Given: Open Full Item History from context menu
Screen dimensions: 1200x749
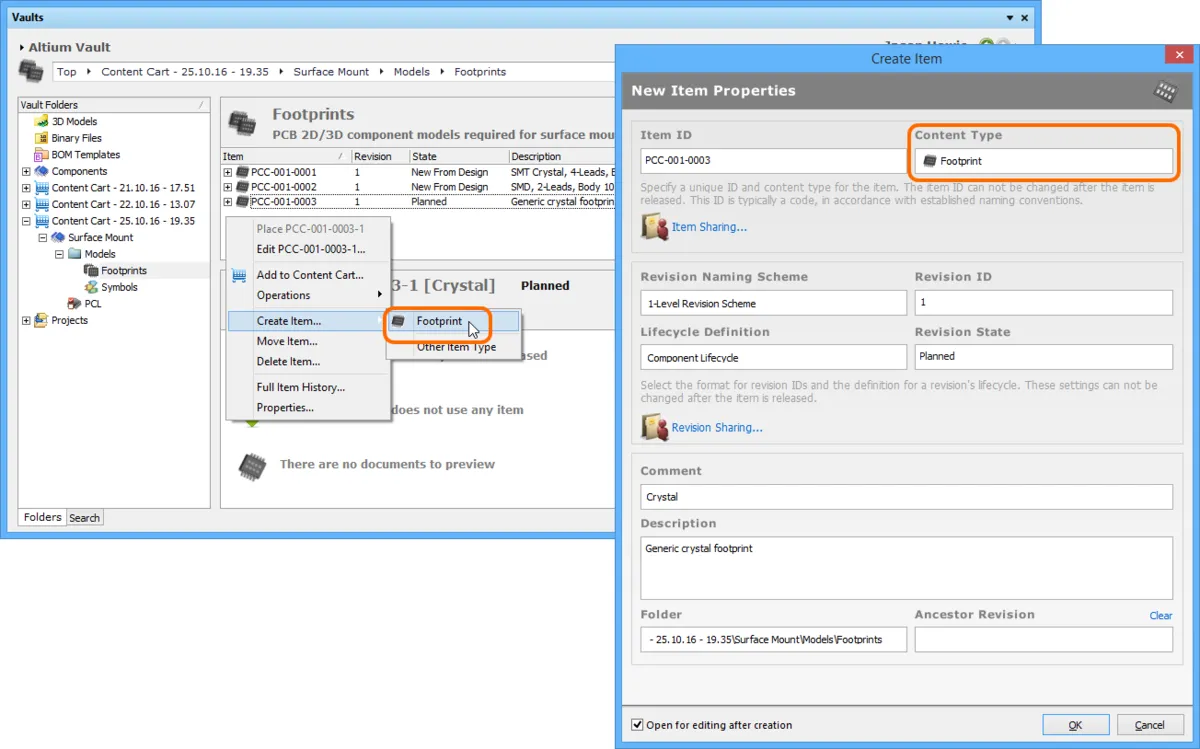Looking at the screenshot, I should 308,387.
